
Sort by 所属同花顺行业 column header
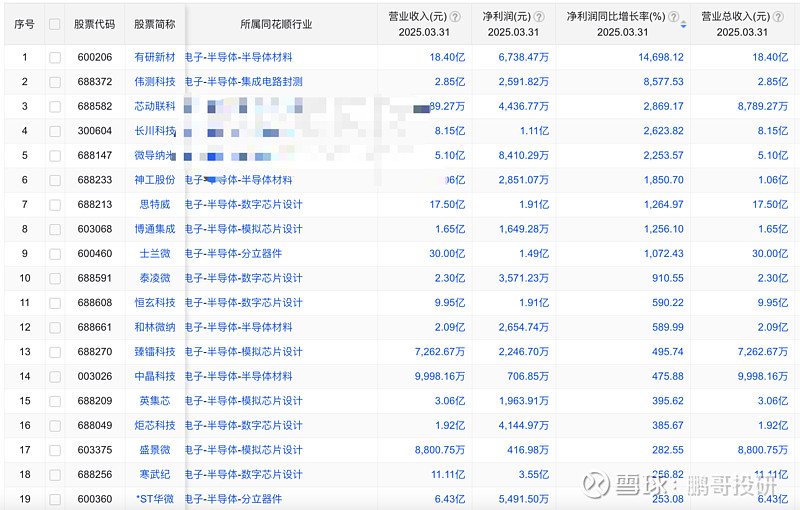point(276,24)
